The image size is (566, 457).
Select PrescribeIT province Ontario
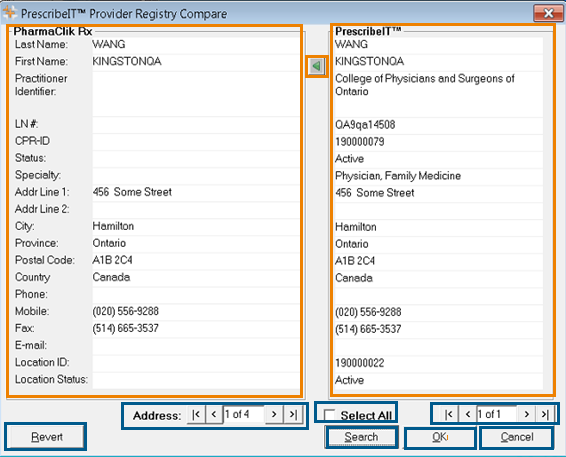439,244
